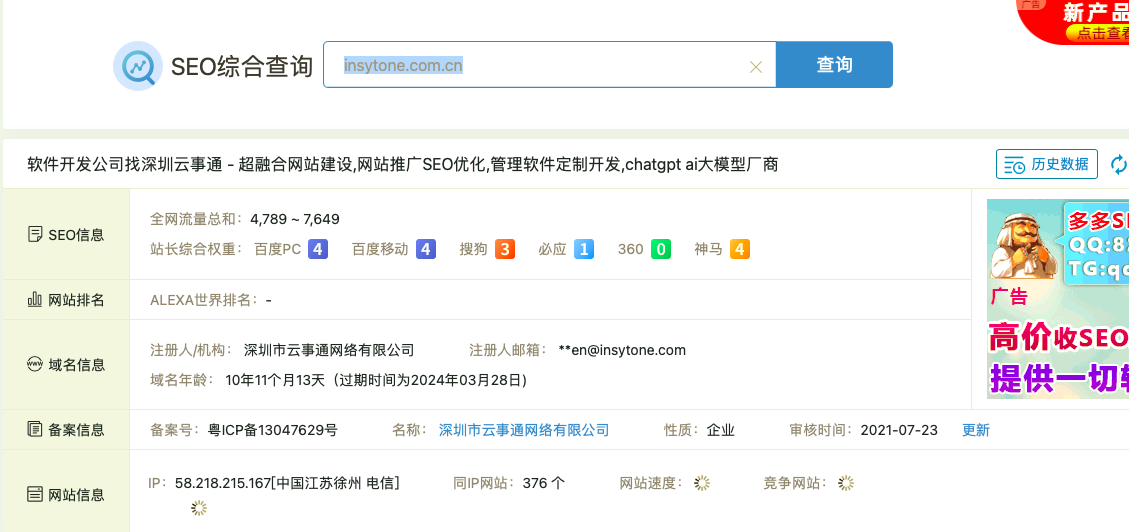Open the 历史数据 history button
The width and height of the screenshot is (1129, 532).
(1047, 164)
